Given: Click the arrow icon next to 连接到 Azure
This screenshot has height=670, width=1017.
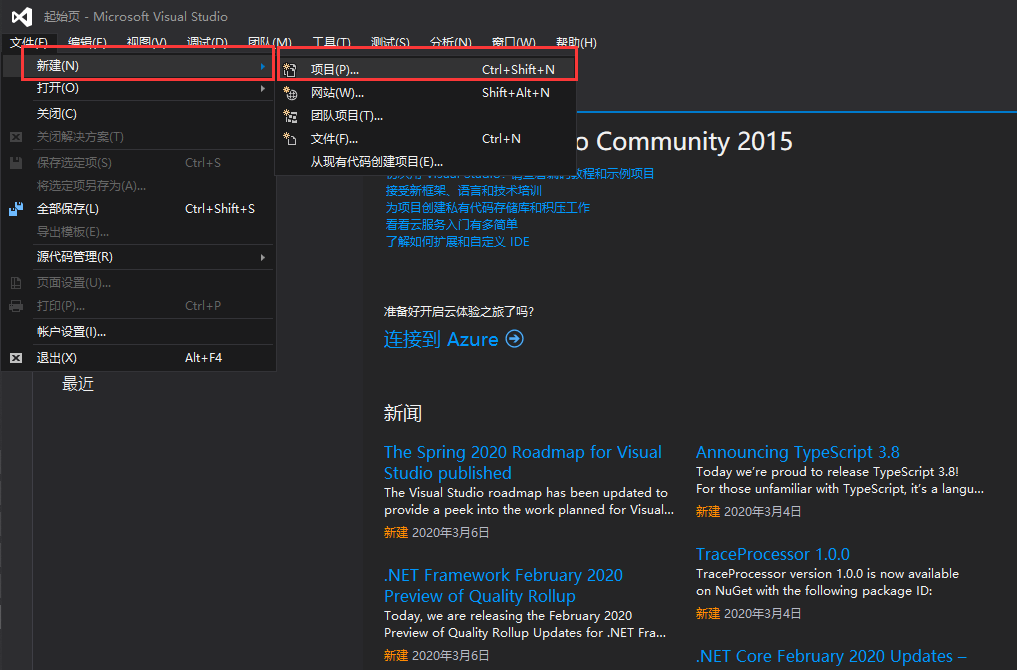Looking at the screenshot, I should [514, 339].
